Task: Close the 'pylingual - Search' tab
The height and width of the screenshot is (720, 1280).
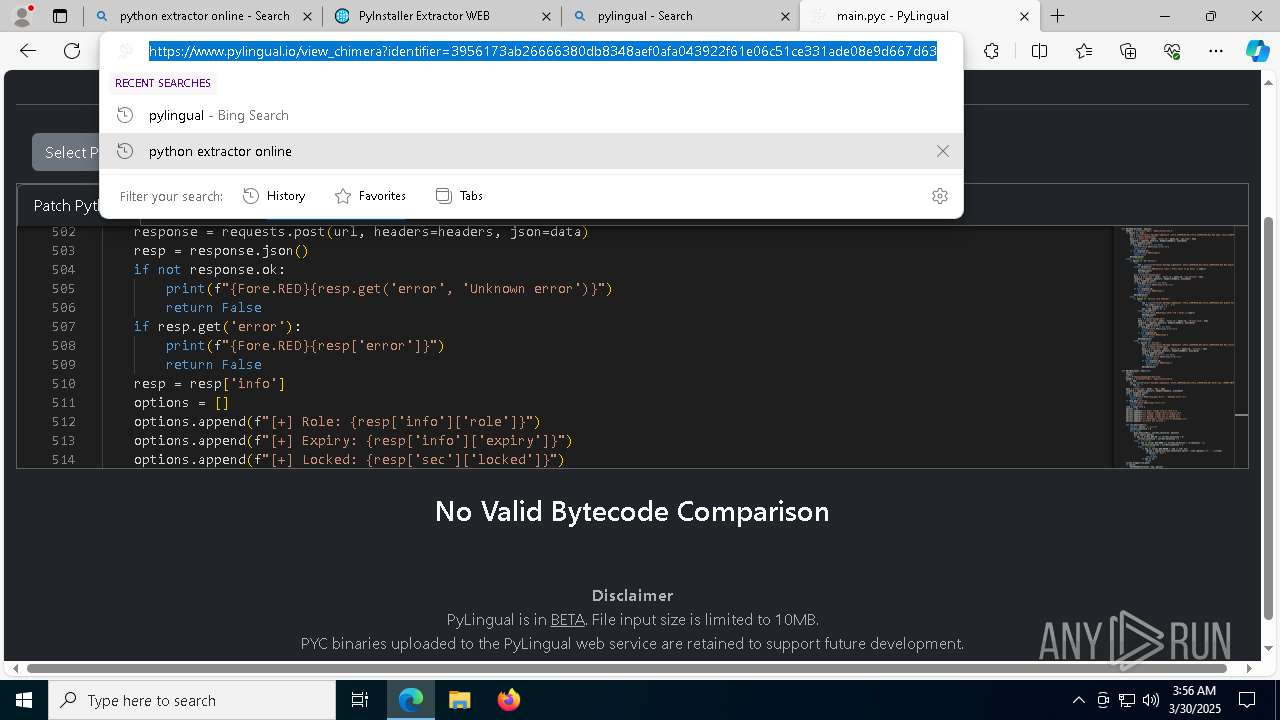Action: (x=785, y=16)
